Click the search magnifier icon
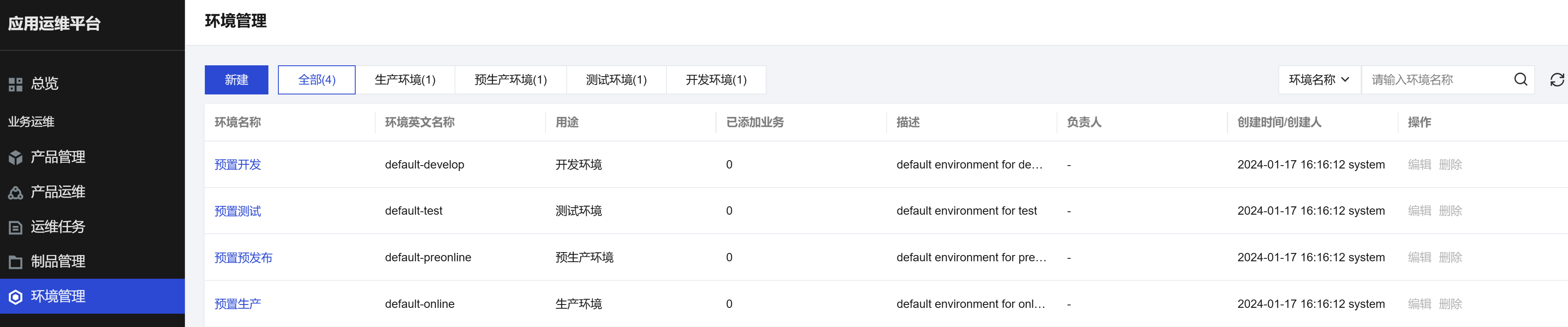The image size is (1568, 327). [1520, 80]
